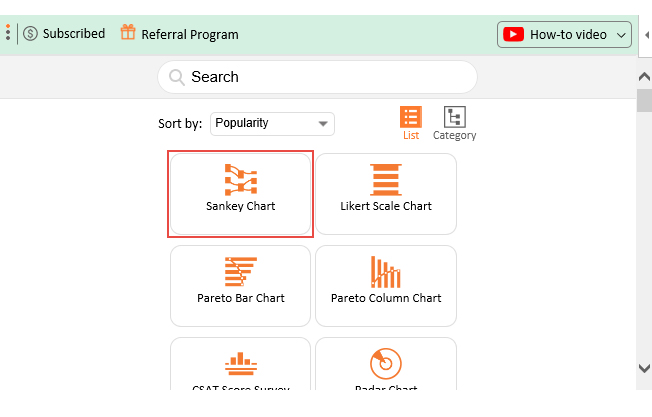The height and width of the screenshot is (417, 652).
Task: Pick the Pareto Bar Chart icon
Action: click(x=240, y=272)
